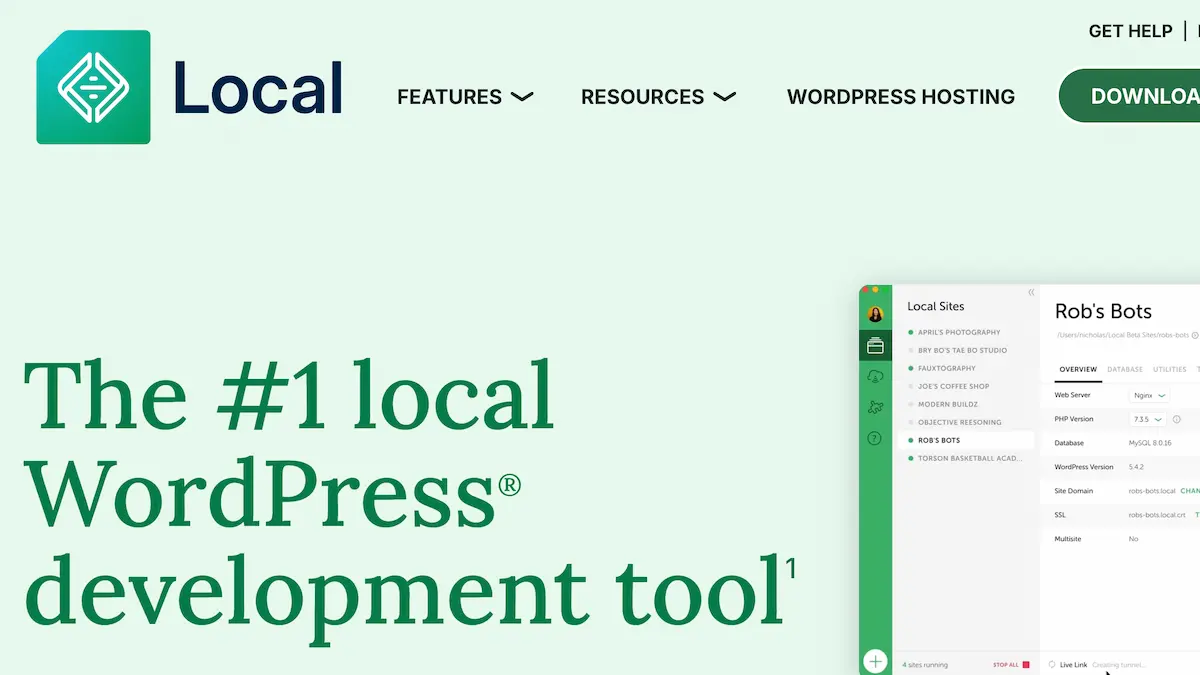Open the cloud Connect icon in app sidebar

tap(876, 376)
